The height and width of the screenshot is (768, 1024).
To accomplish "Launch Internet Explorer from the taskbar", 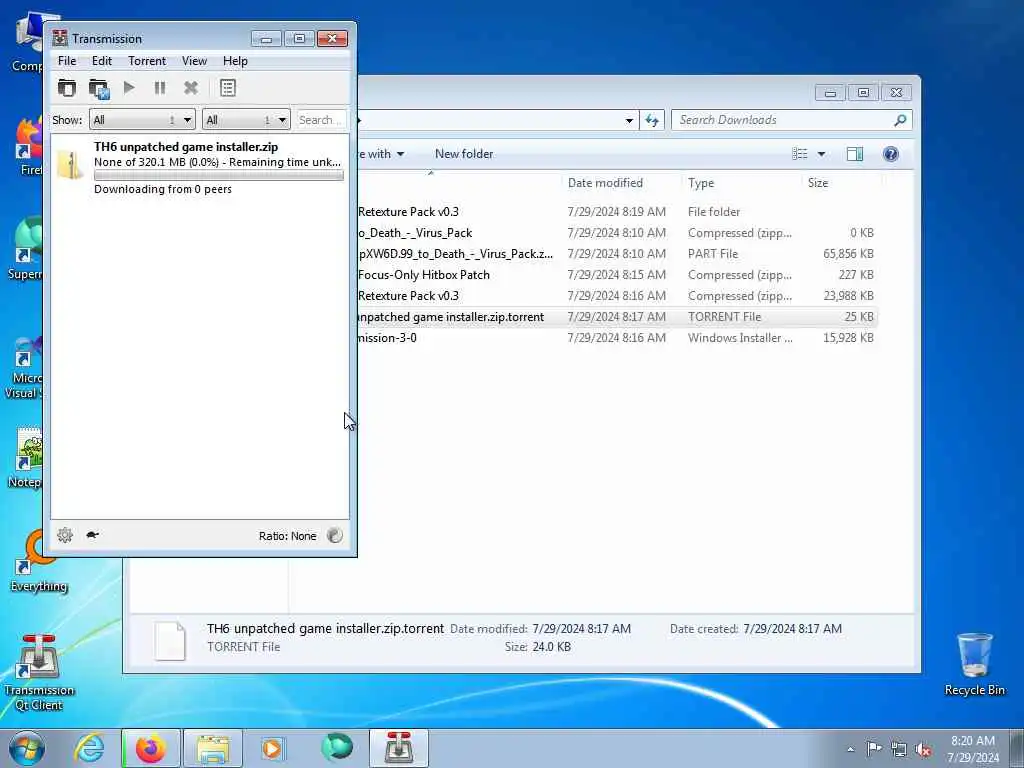I will point(89,748).
